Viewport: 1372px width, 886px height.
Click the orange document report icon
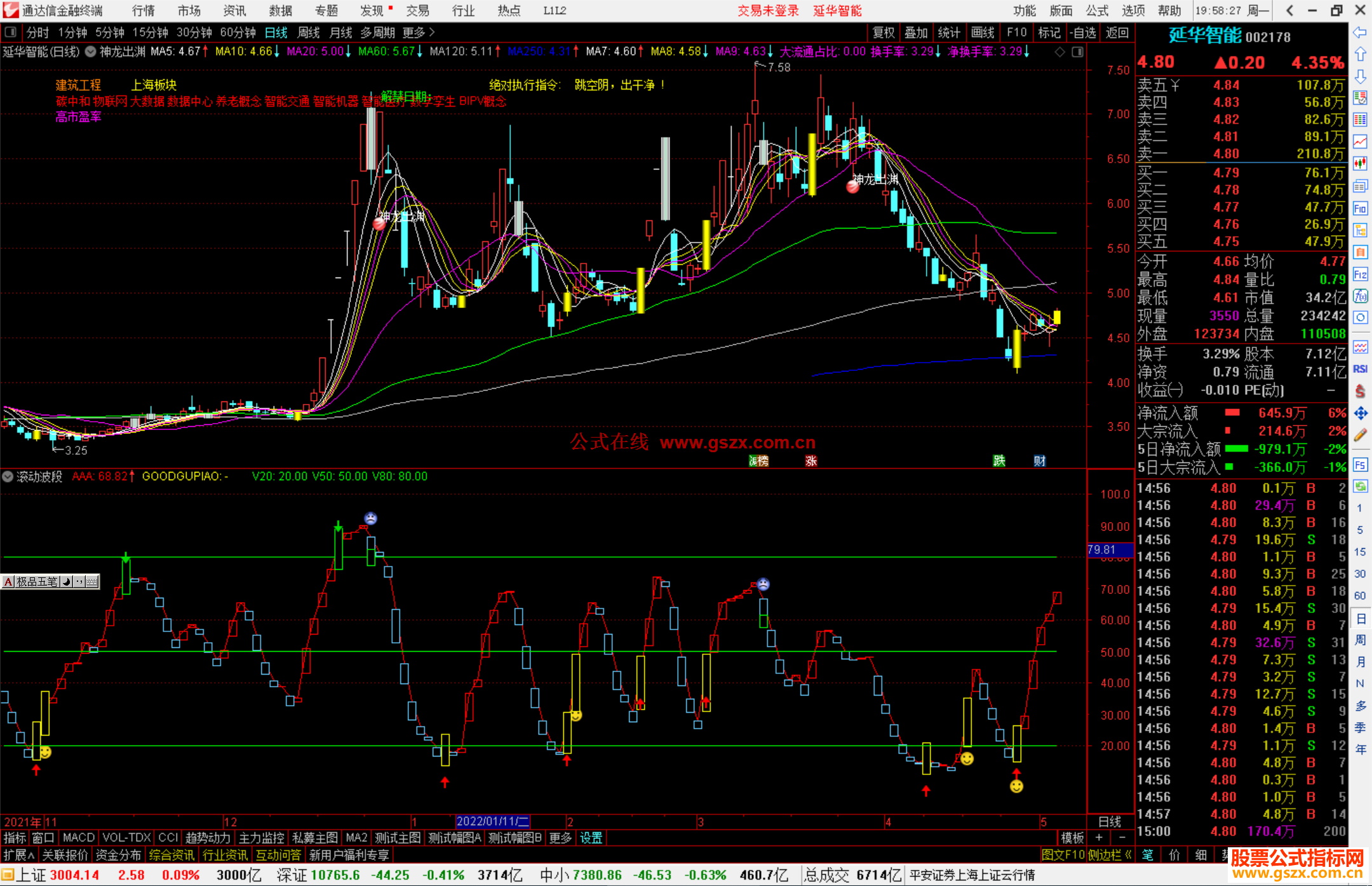(x=1360, y=252)
